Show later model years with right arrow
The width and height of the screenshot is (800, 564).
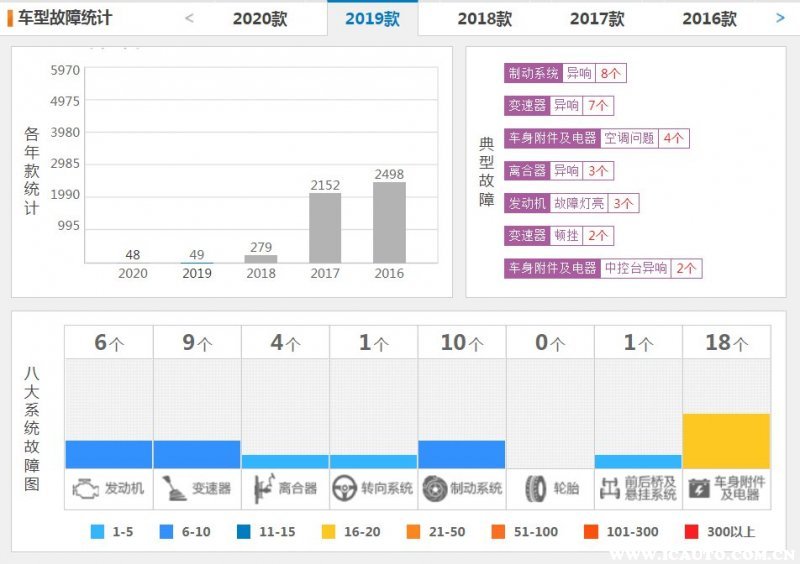coord(780,18)
